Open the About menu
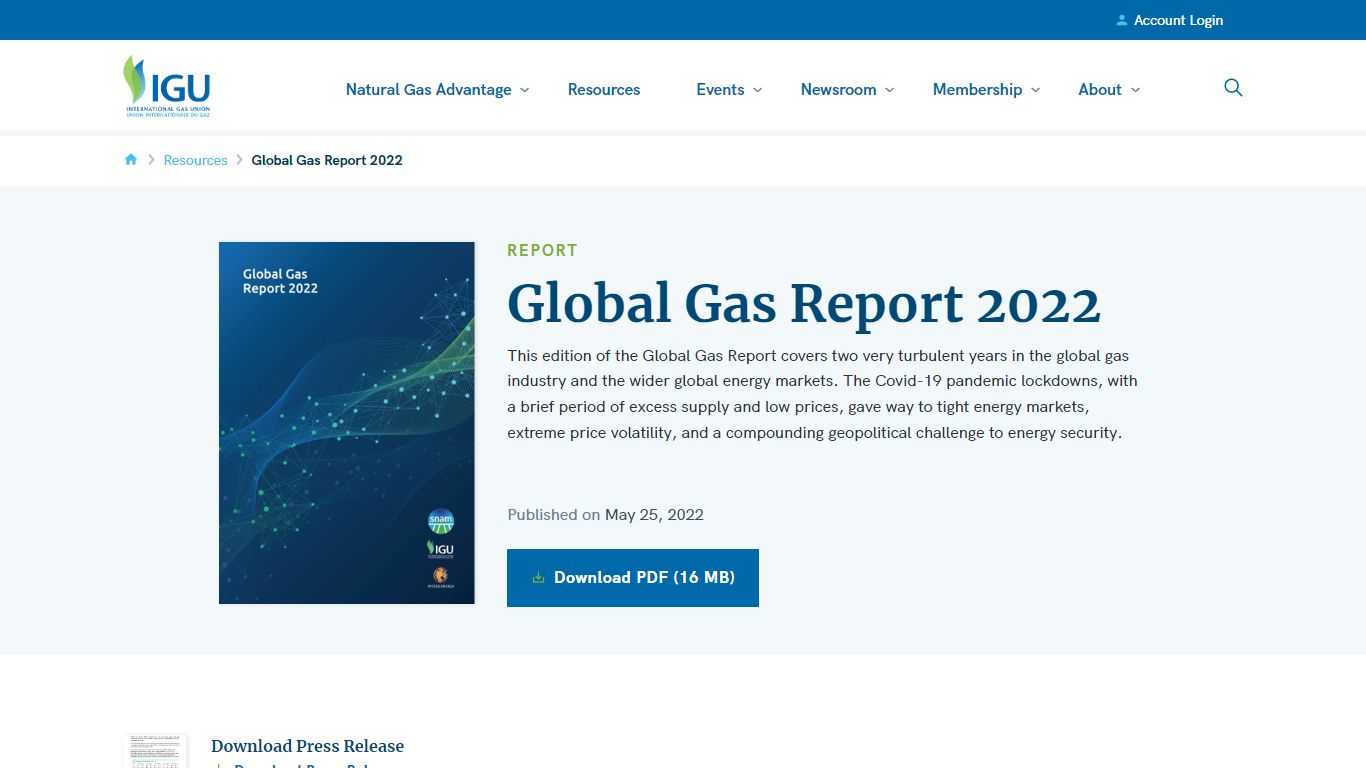The height and width of the screenshot is (768, 1366). (1099, 89)
